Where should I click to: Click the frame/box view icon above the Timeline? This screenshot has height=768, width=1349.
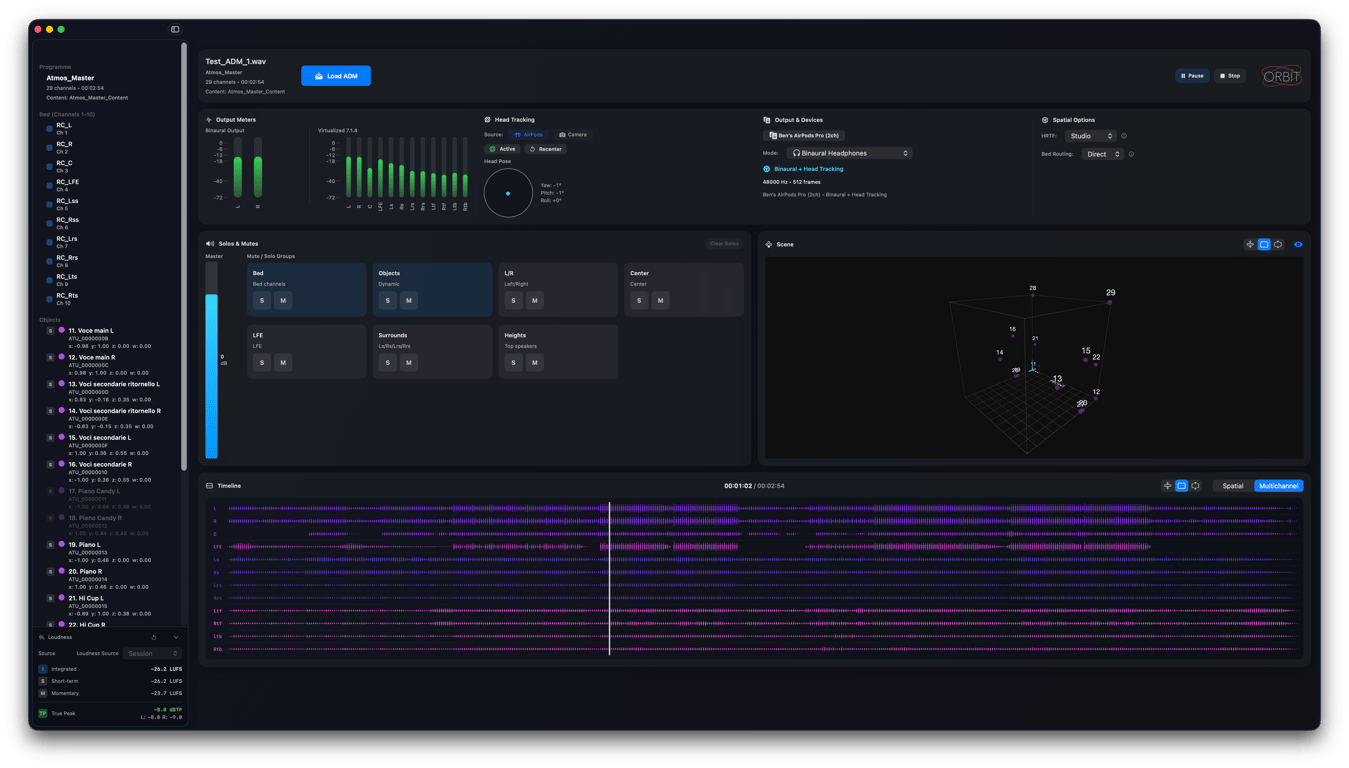pos(1181,486)
